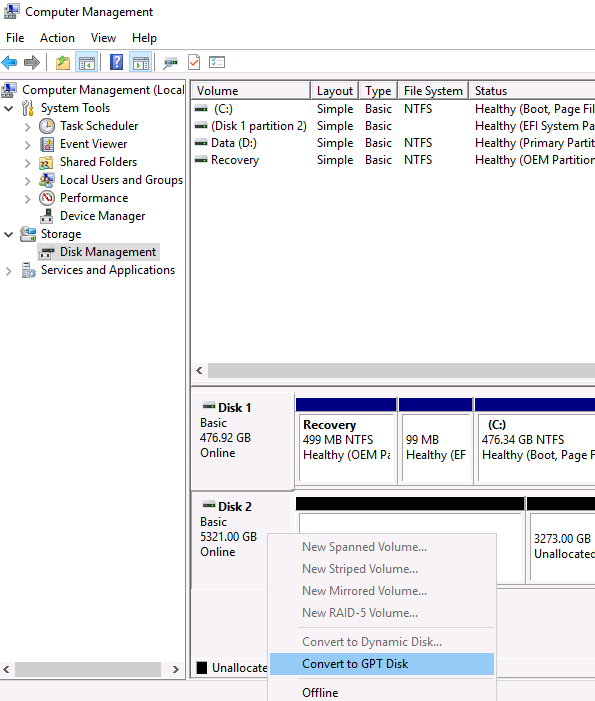Toggle Show/Hide Action Pane toolbar icon
The image size is (595, 701).
pyautogui.click(x=141, y=63)
